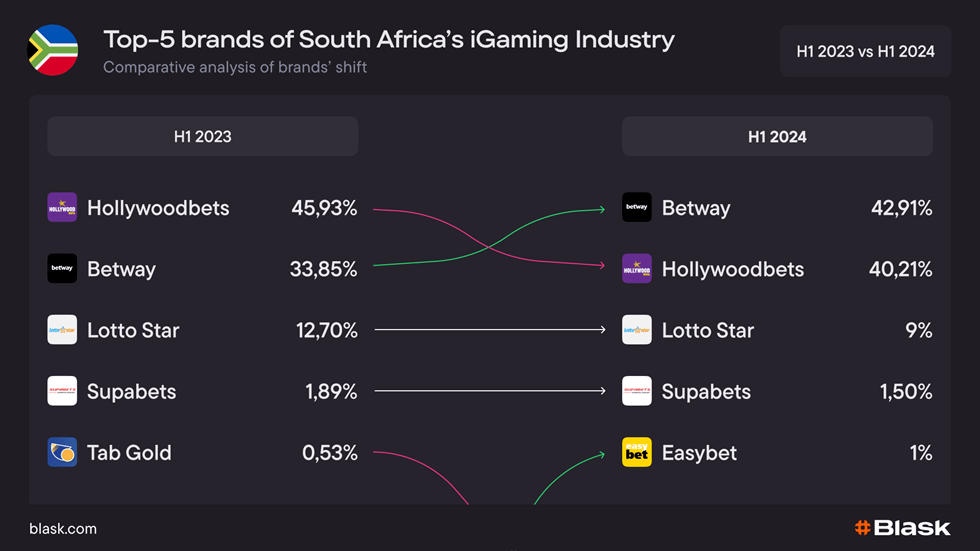
Task: Click the Supabets logo under H1 2023
Action: [x=62, y=391]
